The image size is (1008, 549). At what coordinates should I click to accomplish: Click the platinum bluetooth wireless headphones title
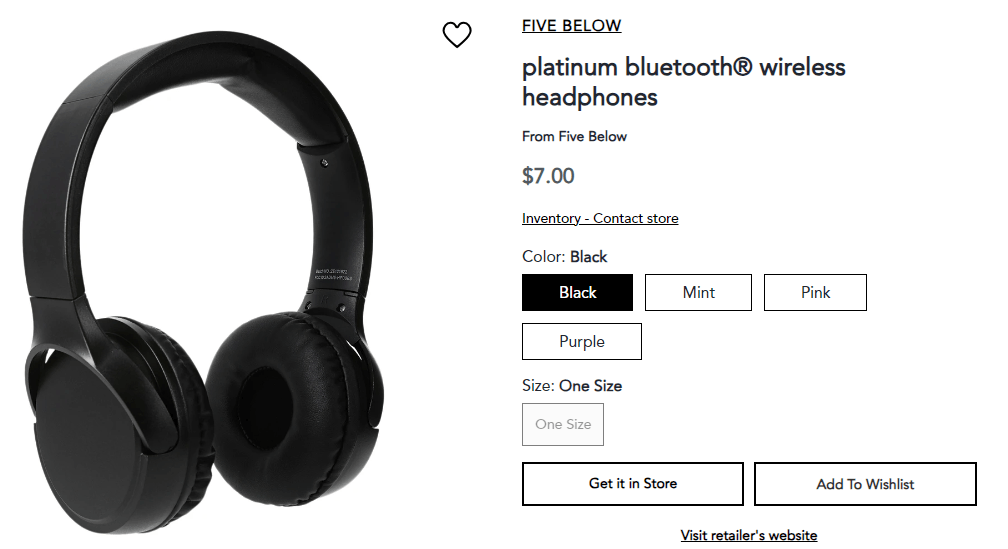tap(683, 82)
